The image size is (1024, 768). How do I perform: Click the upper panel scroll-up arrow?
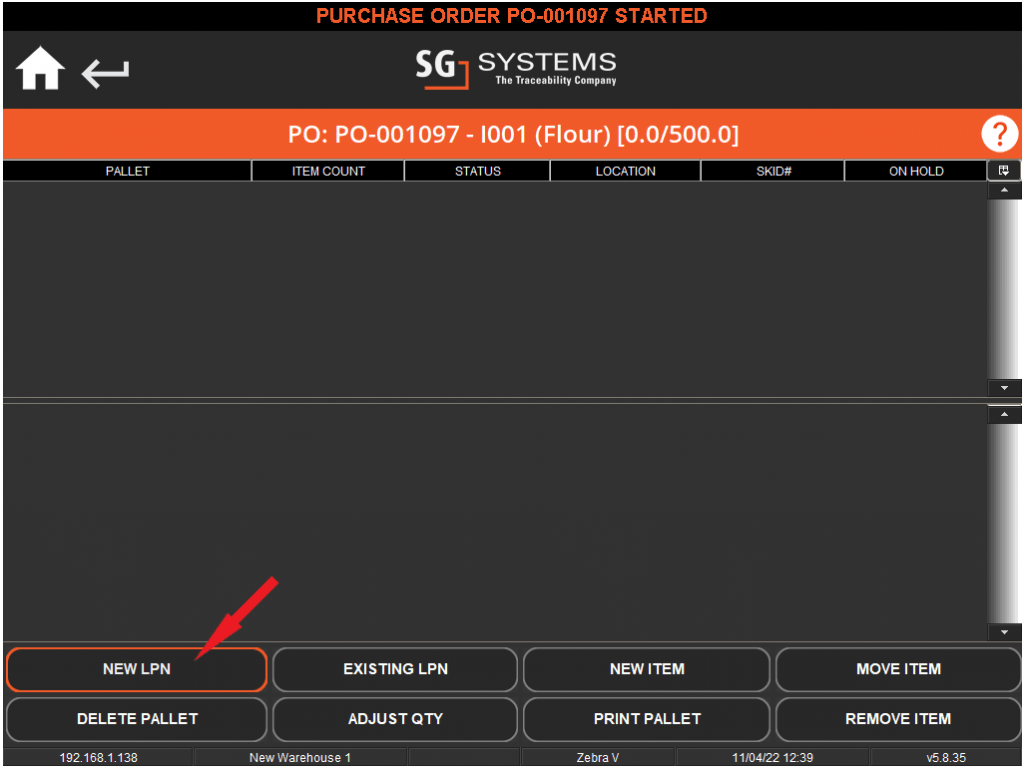(x=1004, y=189)
